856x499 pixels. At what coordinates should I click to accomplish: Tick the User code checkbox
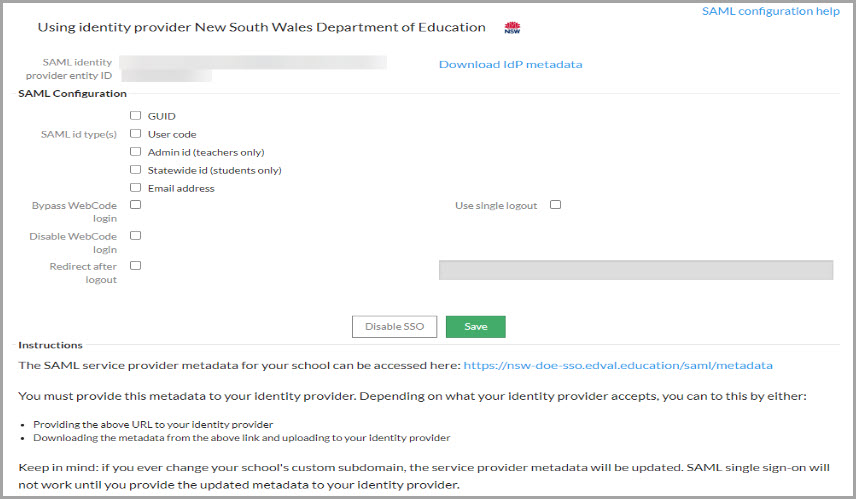(135, 134)
